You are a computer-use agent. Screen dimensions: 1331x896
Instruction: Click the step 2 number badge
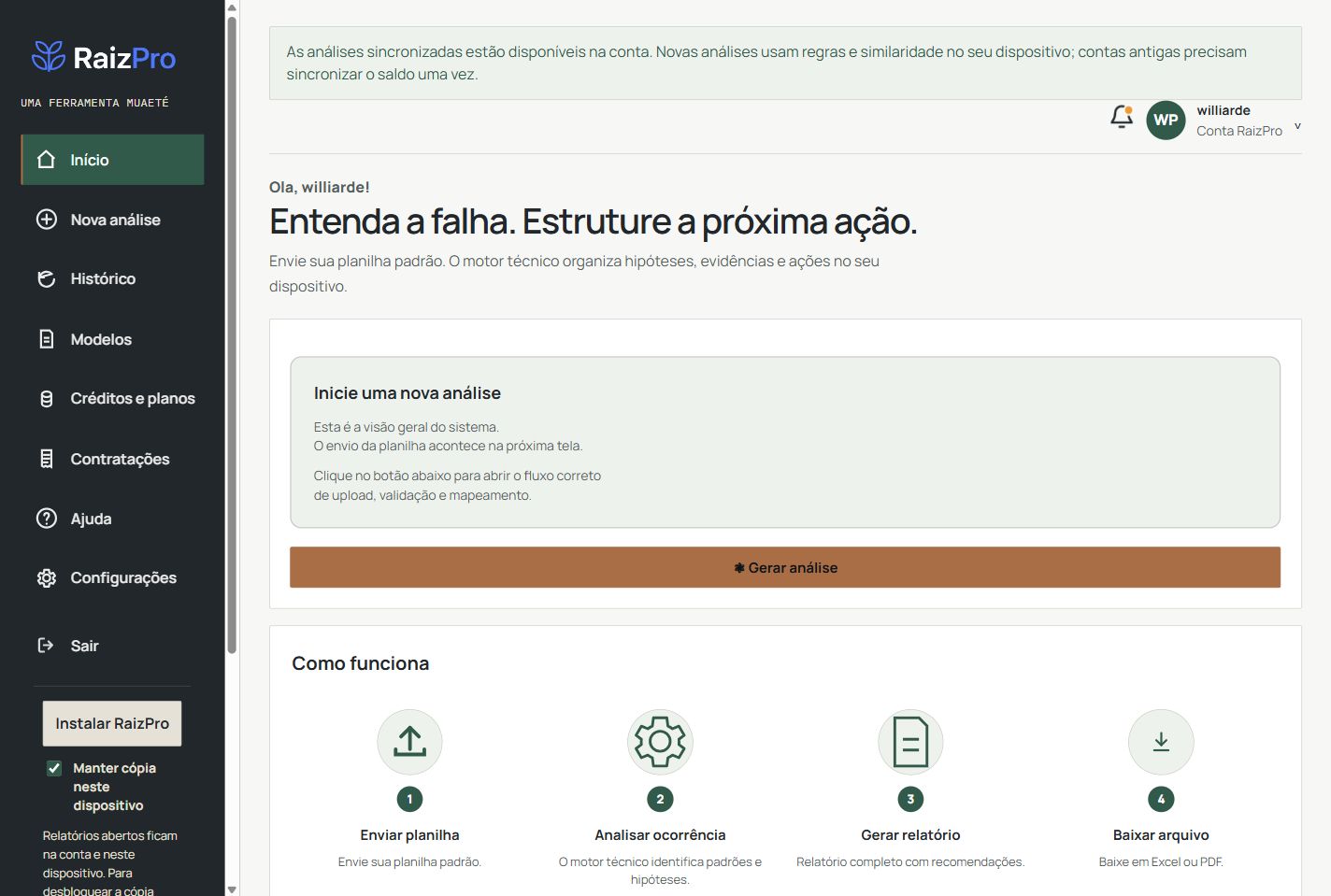point(660,799)
